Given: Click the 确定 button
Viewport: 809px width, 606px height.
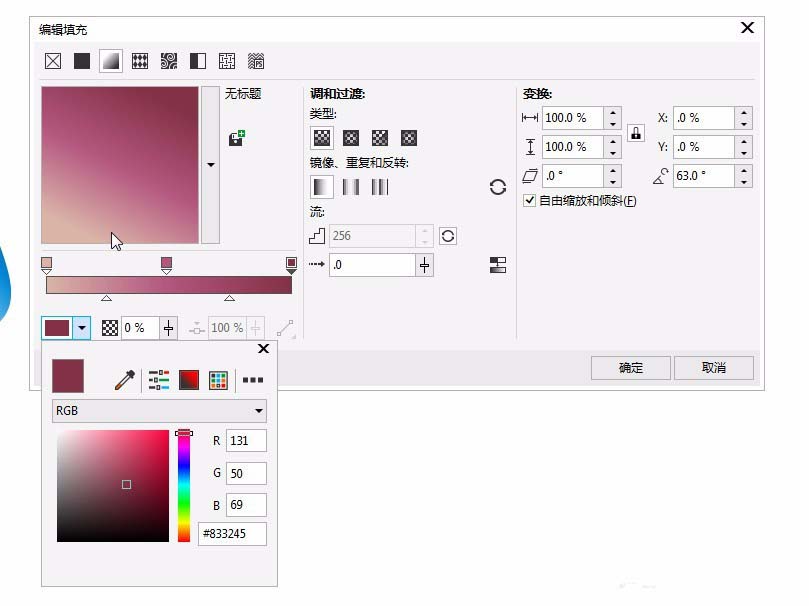Looking at the screenshot, I should coord(630,368).
